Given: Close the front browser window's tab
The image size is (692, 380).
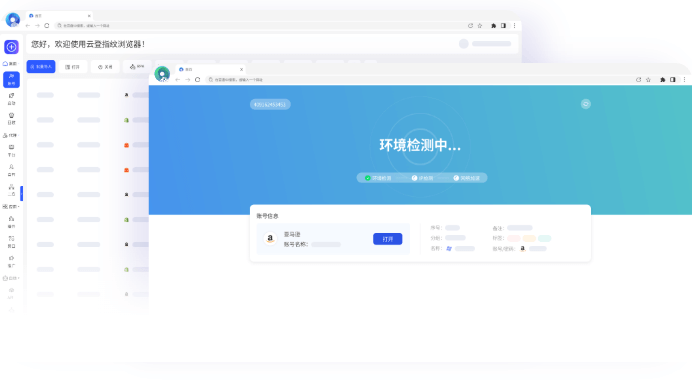Looking at the screenshot, I should pos(241,69).
